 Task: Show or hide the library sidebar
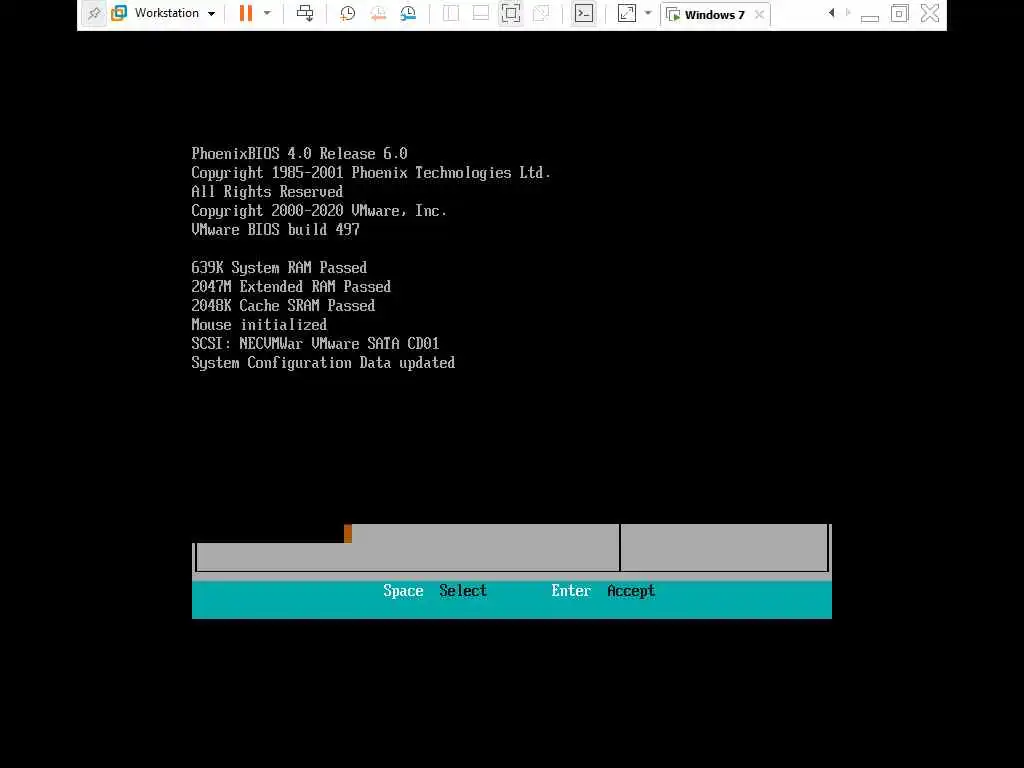point(451,13)
